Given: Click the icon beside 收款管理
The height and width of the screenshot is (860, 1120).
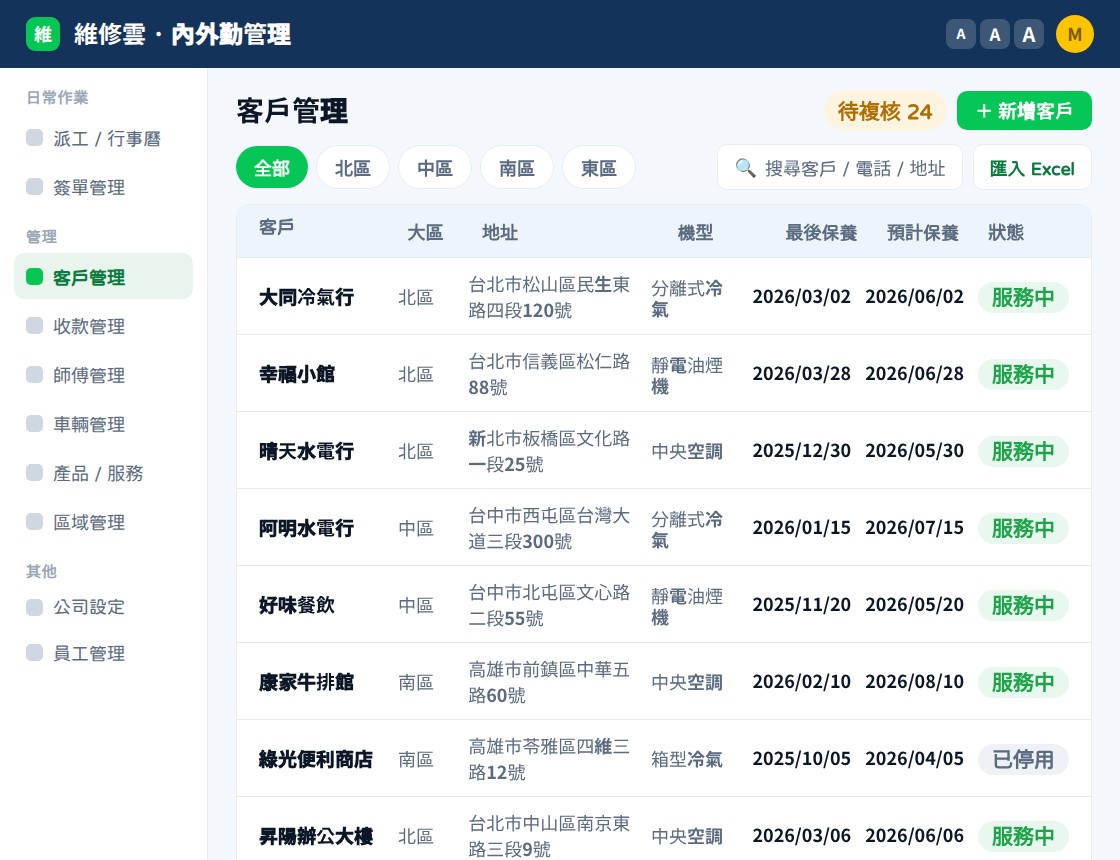Looking at the screenshot, I should click(x=34, y=326).
